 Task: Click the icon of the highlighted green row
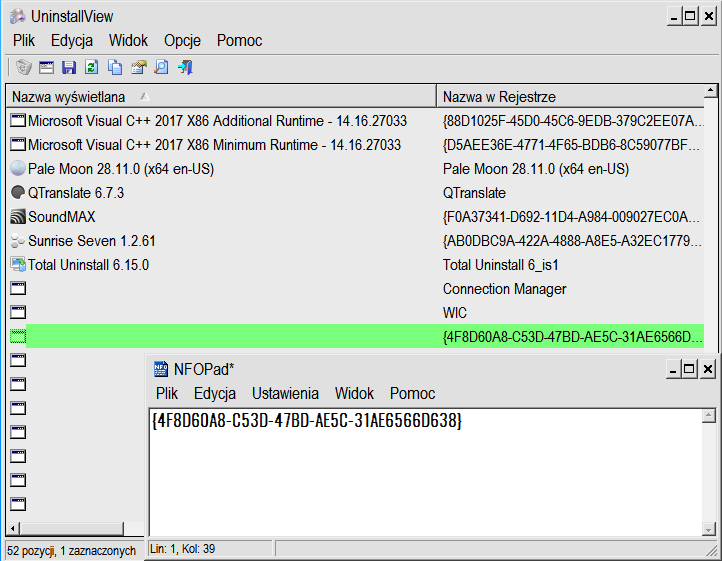pyautogui.click(x=18, y=336)
